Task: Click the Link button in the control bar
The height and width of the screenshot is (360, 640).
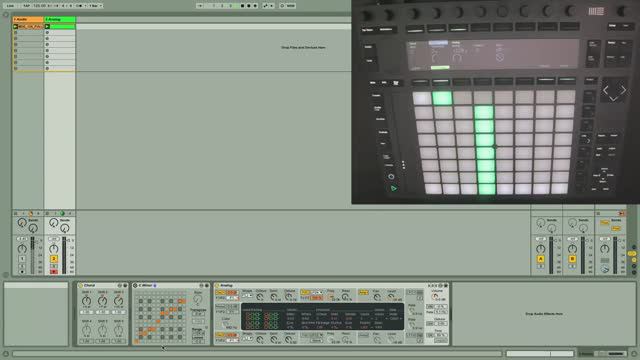Action: (10, 6)
